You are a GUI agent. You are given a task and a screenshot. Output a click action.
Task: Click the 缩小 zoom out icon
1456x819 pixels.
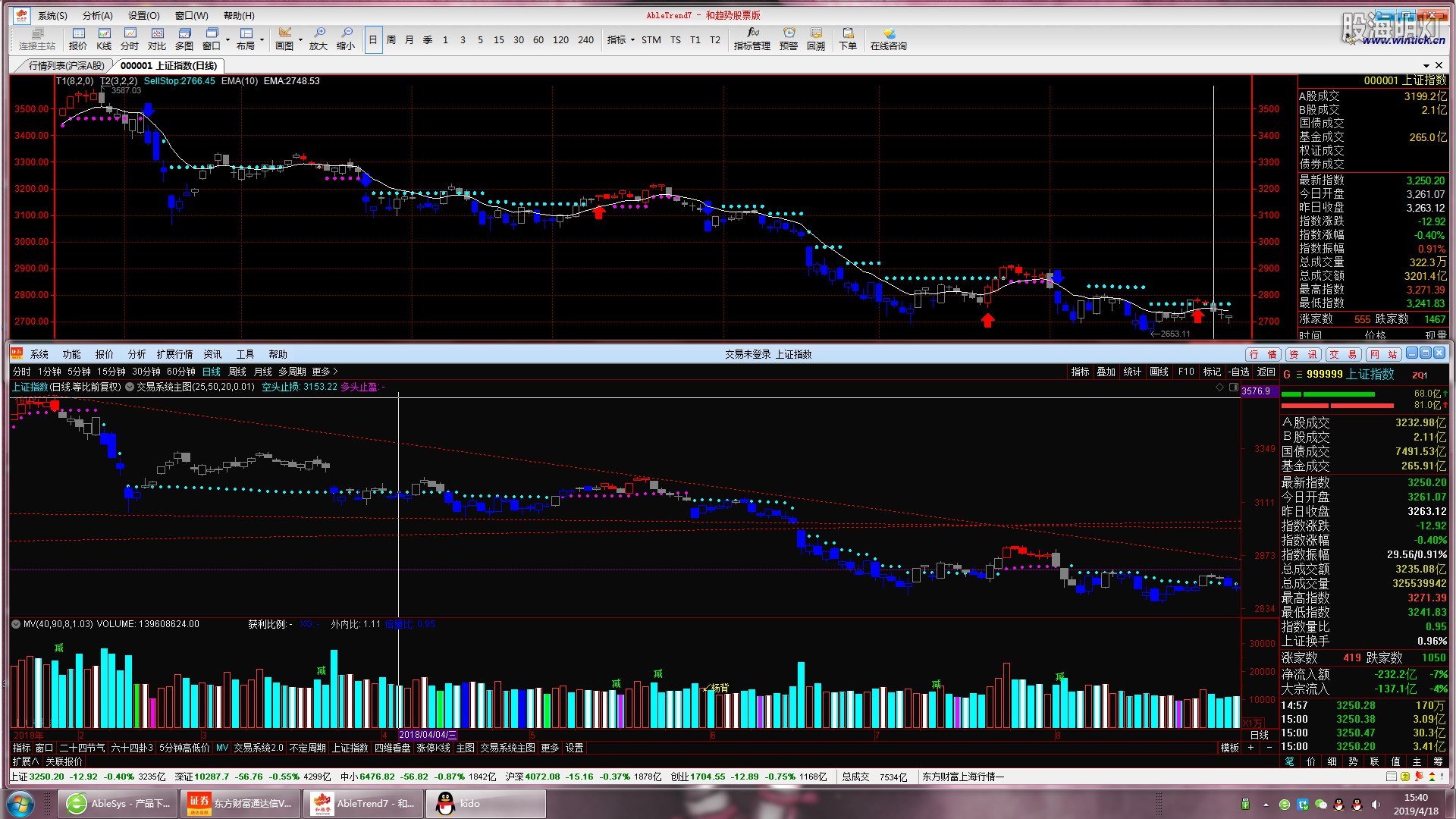pyautogui.click(x=346, y=39)
